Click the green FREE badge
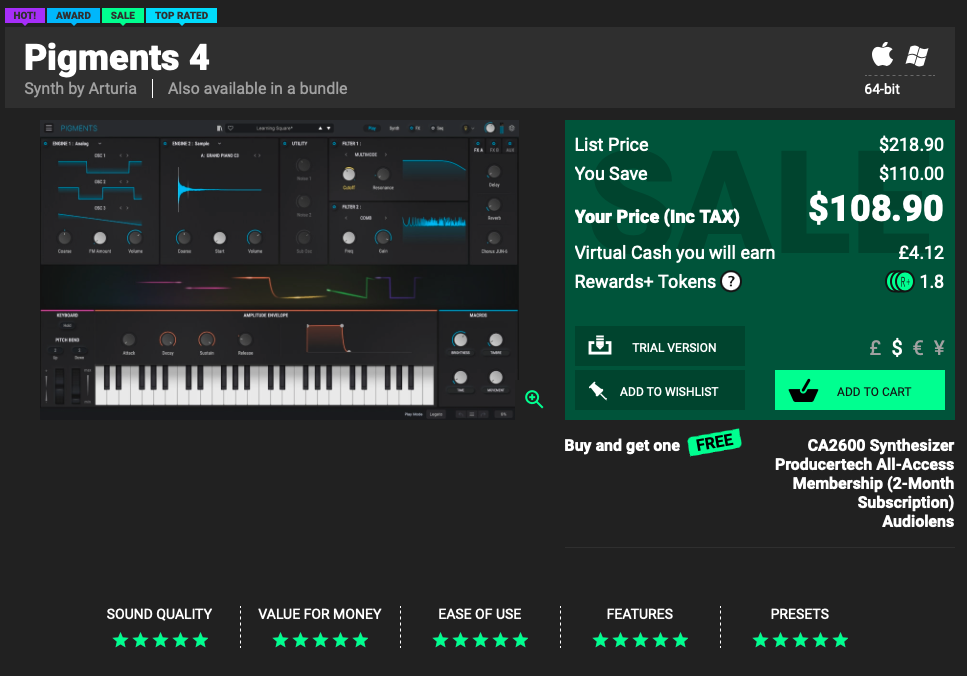The width and height of the screenshot is (967, 676). (715, 442)
